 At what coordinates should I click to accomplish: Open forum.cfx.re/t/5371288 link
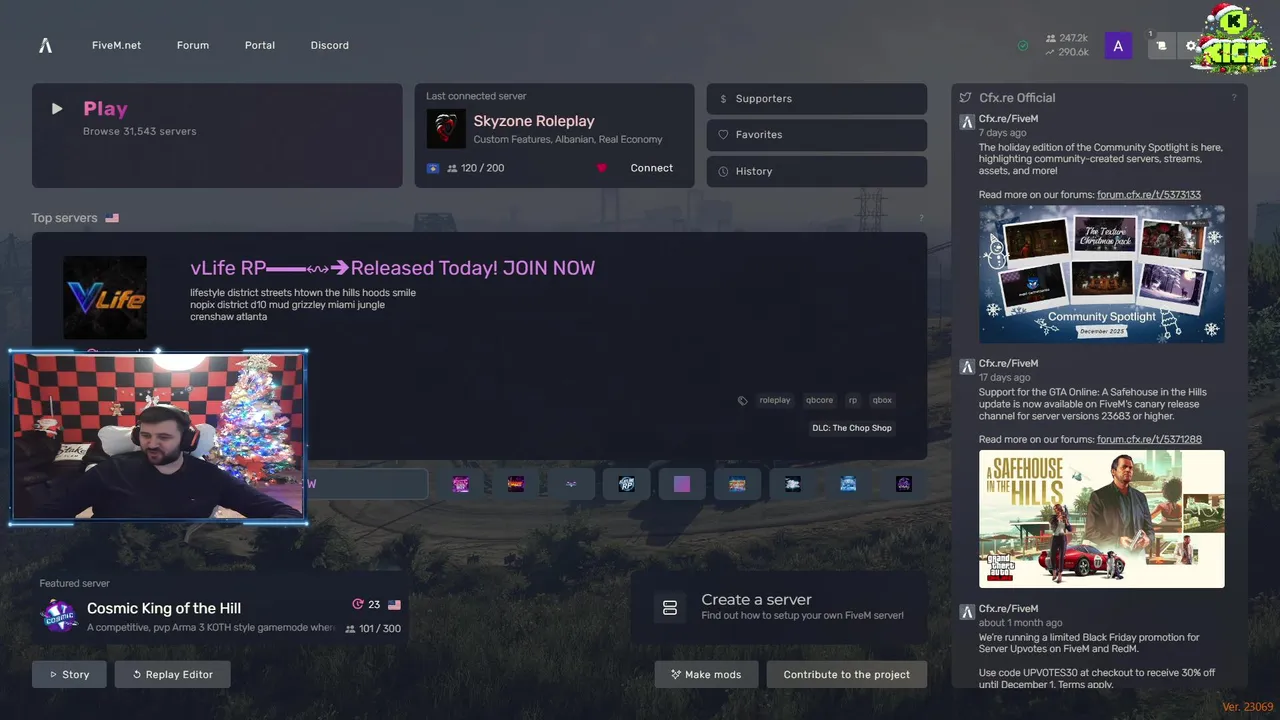tap(1149, 440)
